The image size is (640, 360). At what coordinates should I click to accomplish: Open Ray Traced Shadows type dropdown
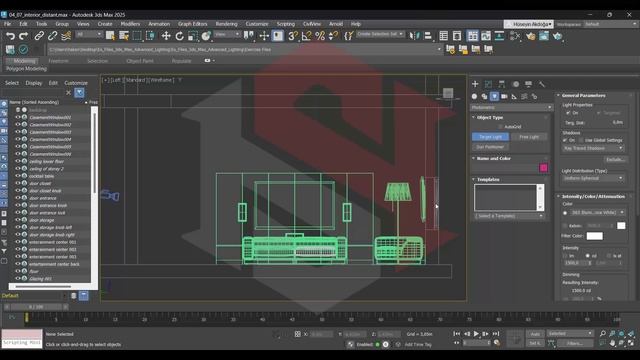pyautogui.click(x=593, y=148)
